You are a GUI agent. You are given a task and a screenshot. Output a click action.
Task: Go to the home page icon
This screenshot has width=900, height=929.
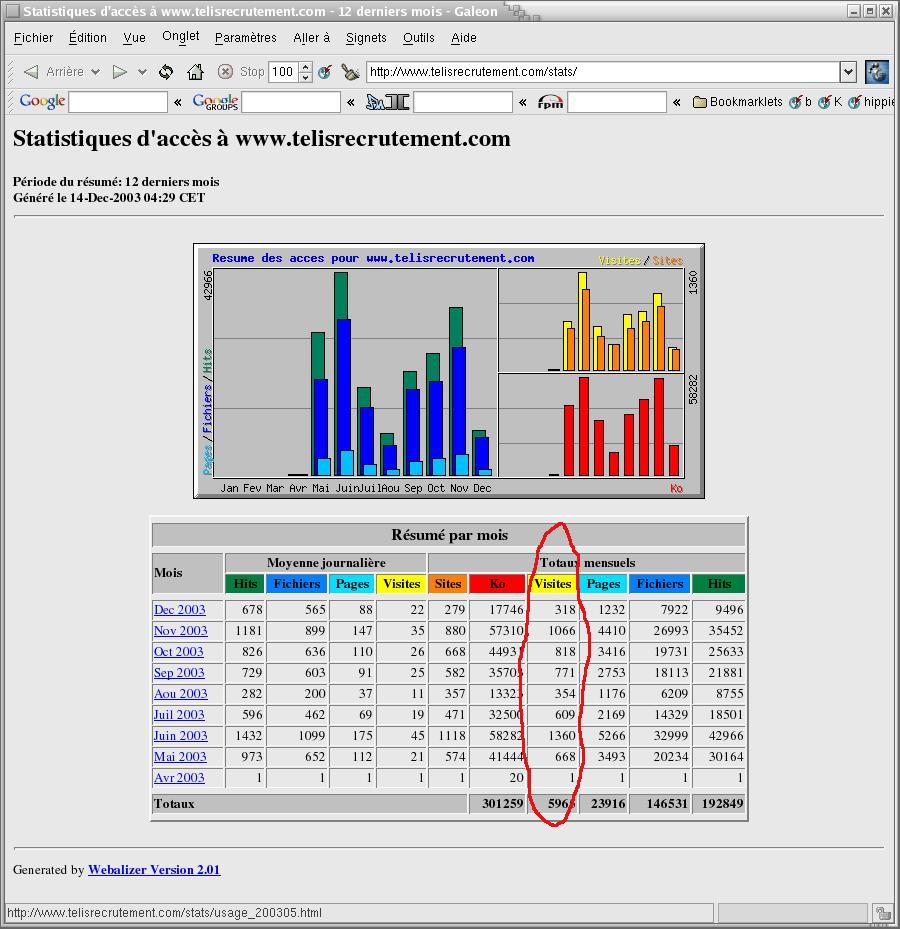point(195,72)
